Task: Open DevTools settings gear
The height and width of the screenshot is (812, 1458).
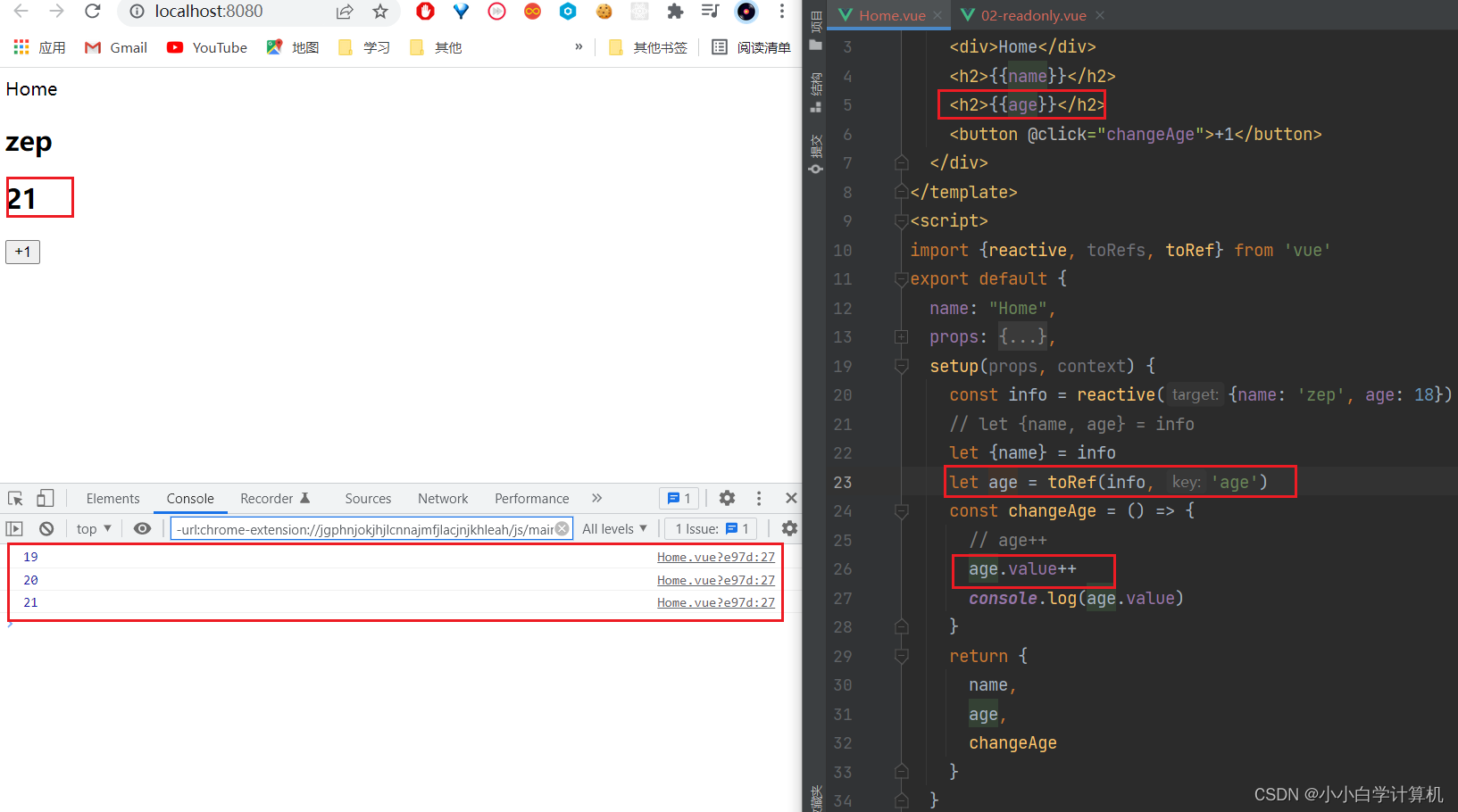Action: coord(728,498)
